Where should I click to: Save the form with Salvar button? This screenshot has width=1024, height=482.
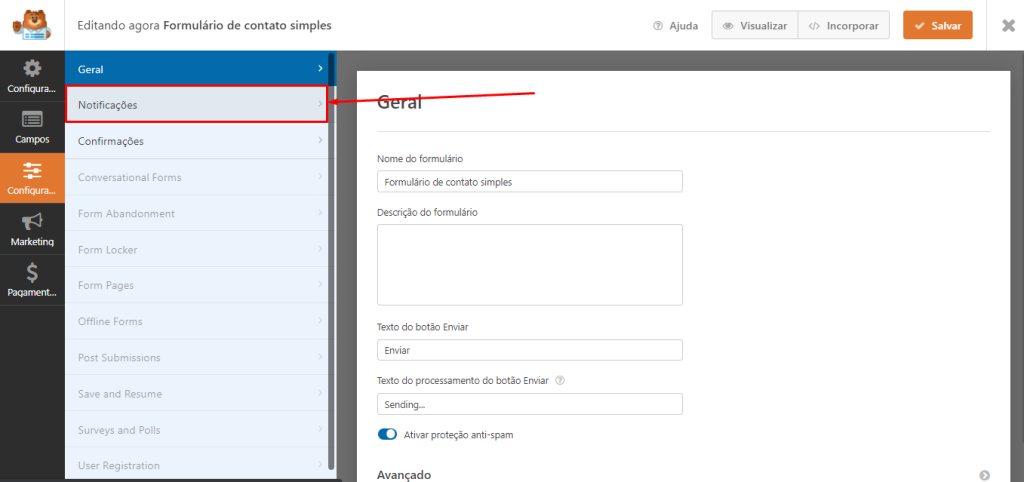tap(937, 25)
